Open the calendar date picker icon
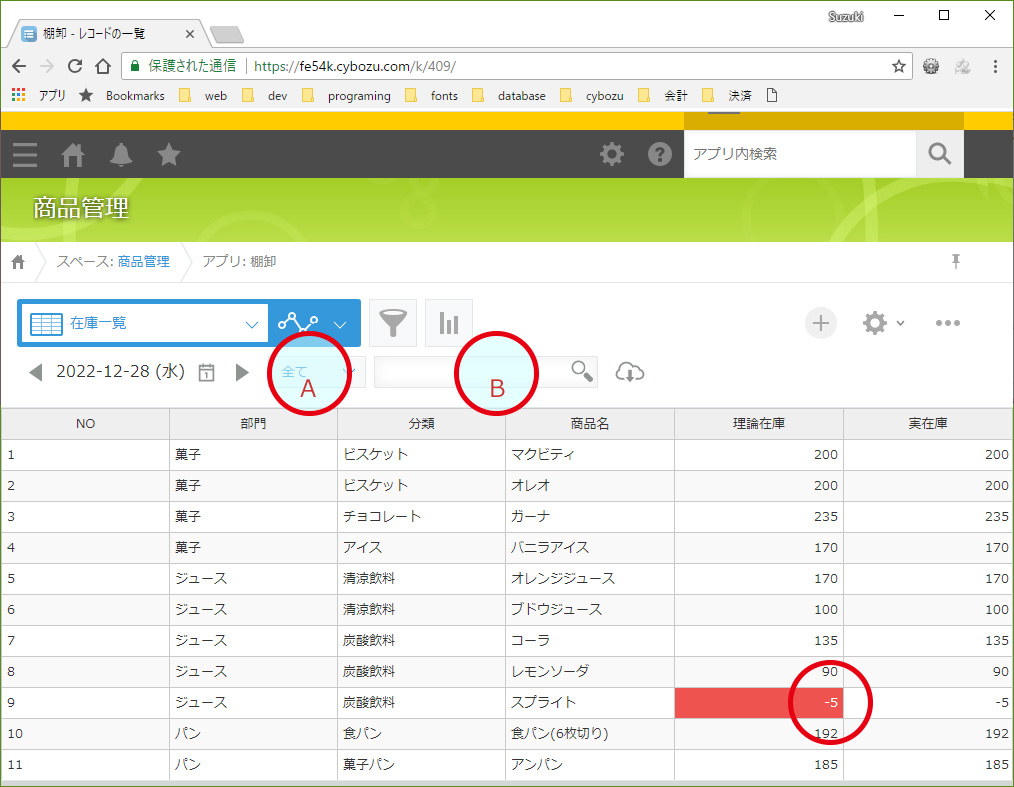 tap(206, 372)
